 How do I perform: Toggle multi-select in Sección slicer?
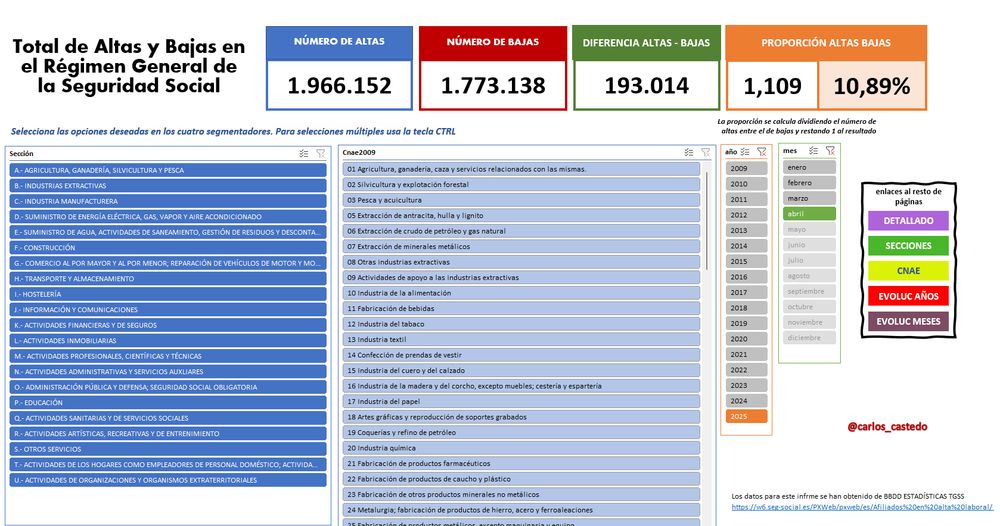click(304, 154)
